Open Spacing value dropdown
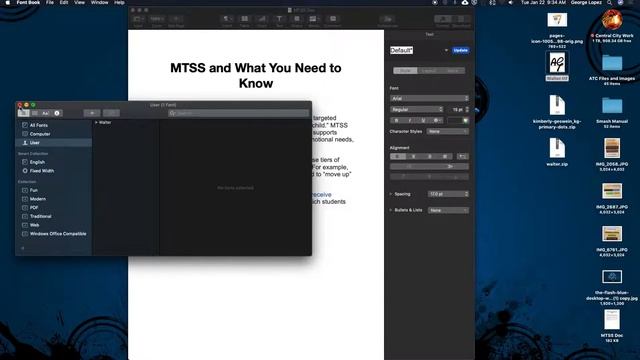 point(448,194)
